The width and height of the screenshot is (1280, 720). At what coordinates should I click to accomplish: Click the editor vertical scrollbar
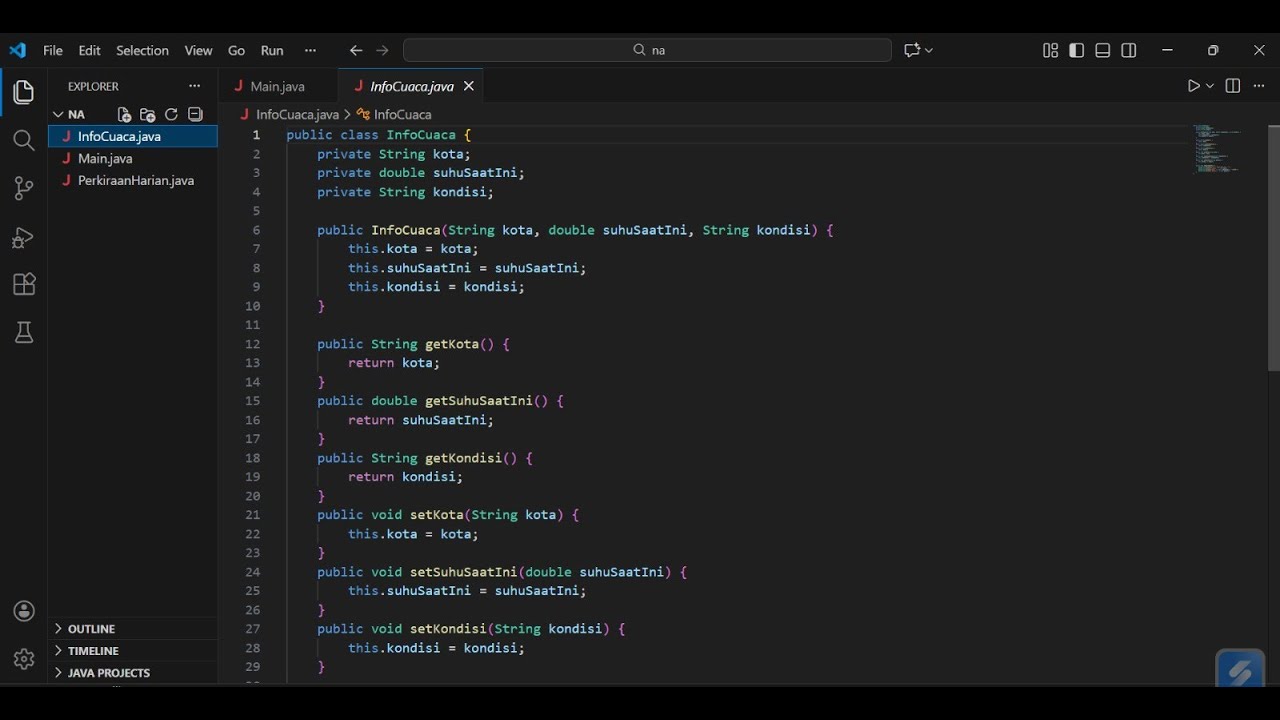1273,248
